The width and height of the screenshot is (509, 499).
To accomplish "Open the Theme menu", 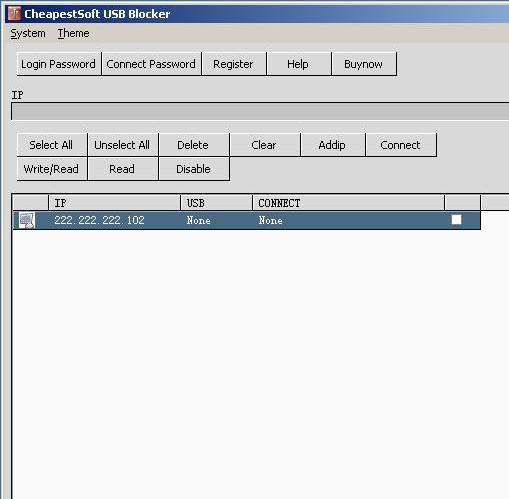I will pos(73,33).
